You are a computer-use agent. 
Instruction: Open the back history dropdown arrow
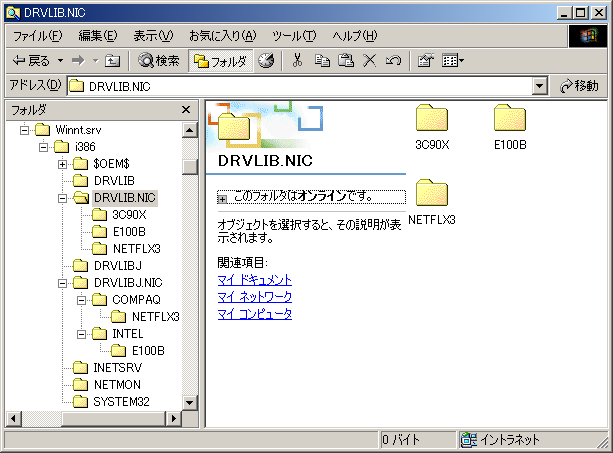(x=60, y=61)
